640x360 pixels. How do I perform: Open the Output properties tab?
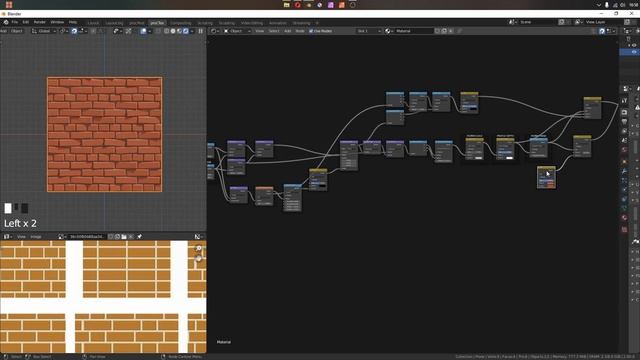click(x=624, y=122)
